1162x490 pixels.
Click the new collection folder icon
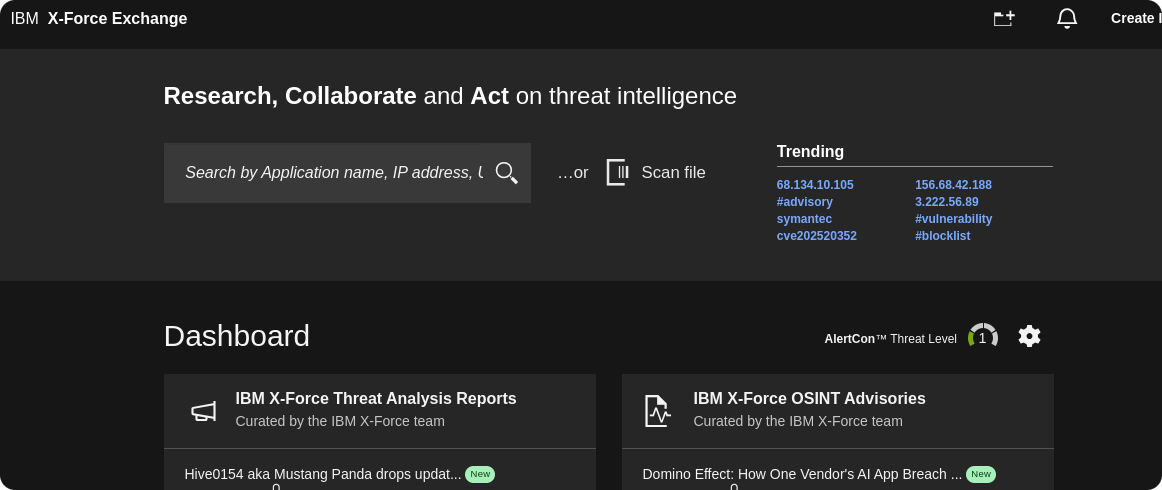1004,18
